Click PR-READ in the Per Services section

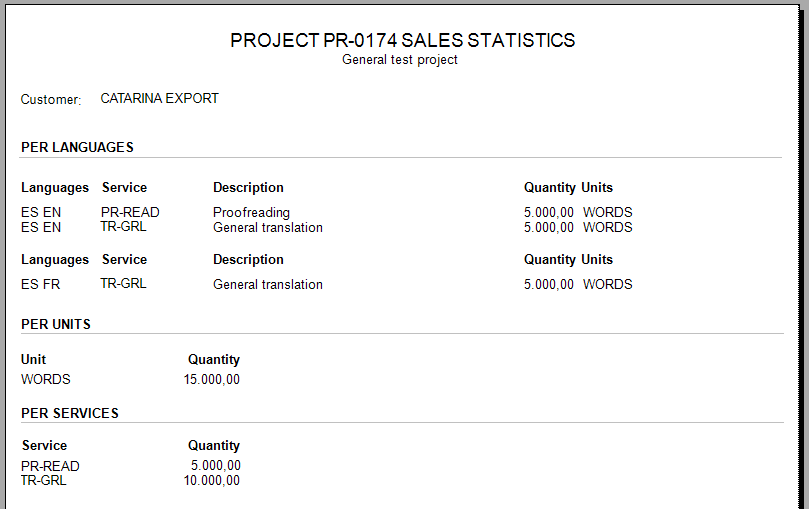point(50,466)
